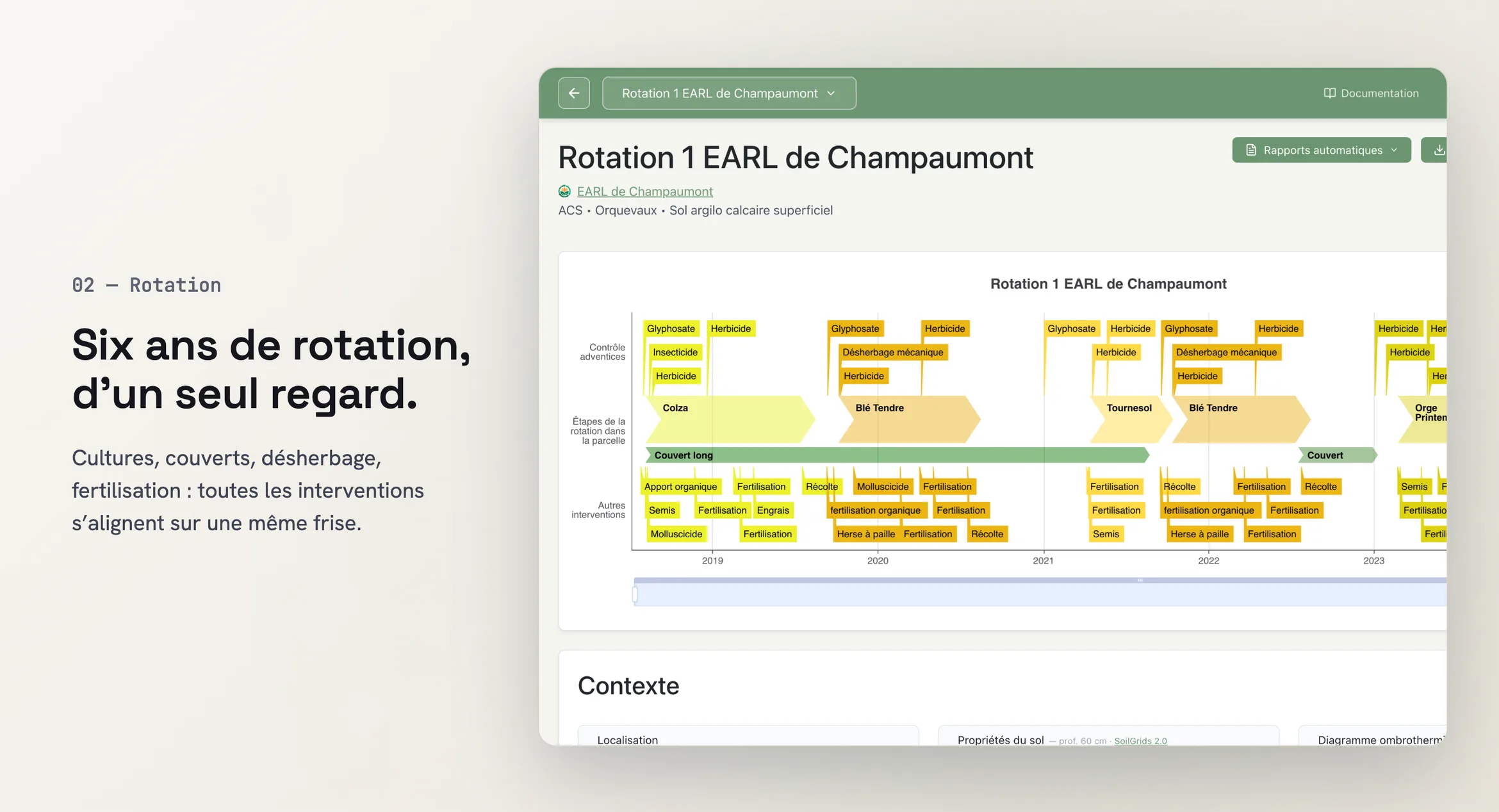Click the Documentation book icon
The image size is (1499, 812).
tap(1330, 93)
